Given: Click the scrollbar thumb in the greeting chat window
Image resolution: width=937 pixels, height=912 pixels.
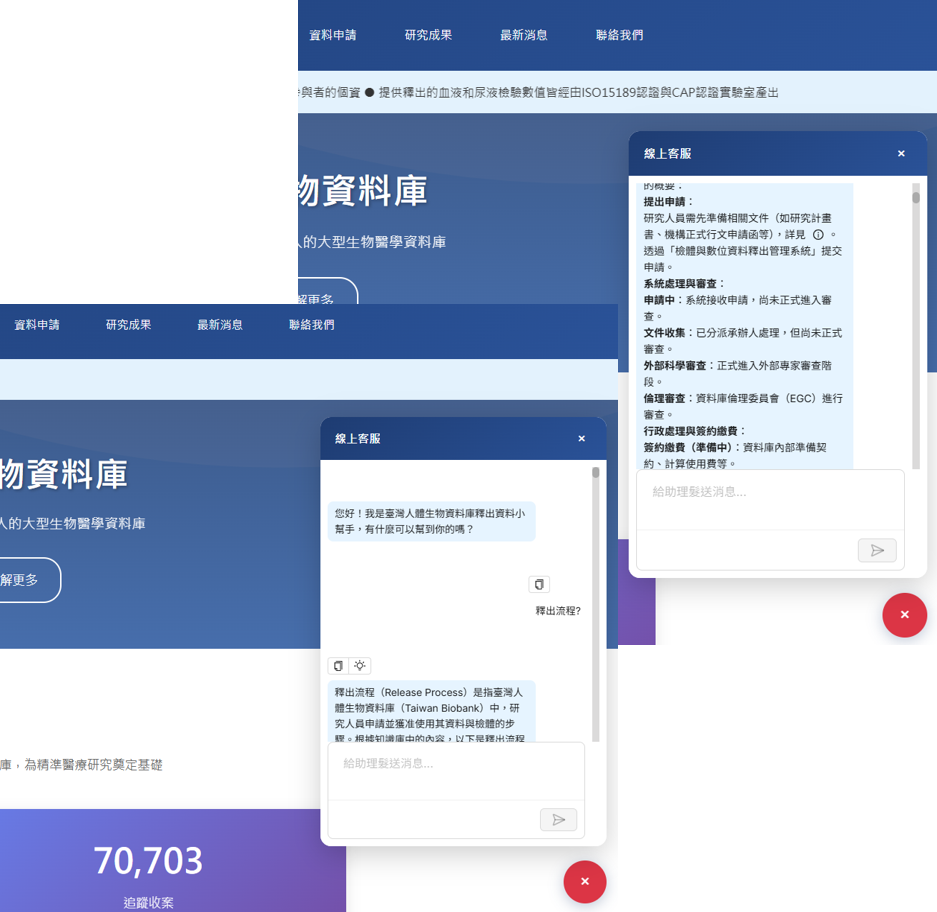Looking at the screenshot, I should tap(596, 473).
